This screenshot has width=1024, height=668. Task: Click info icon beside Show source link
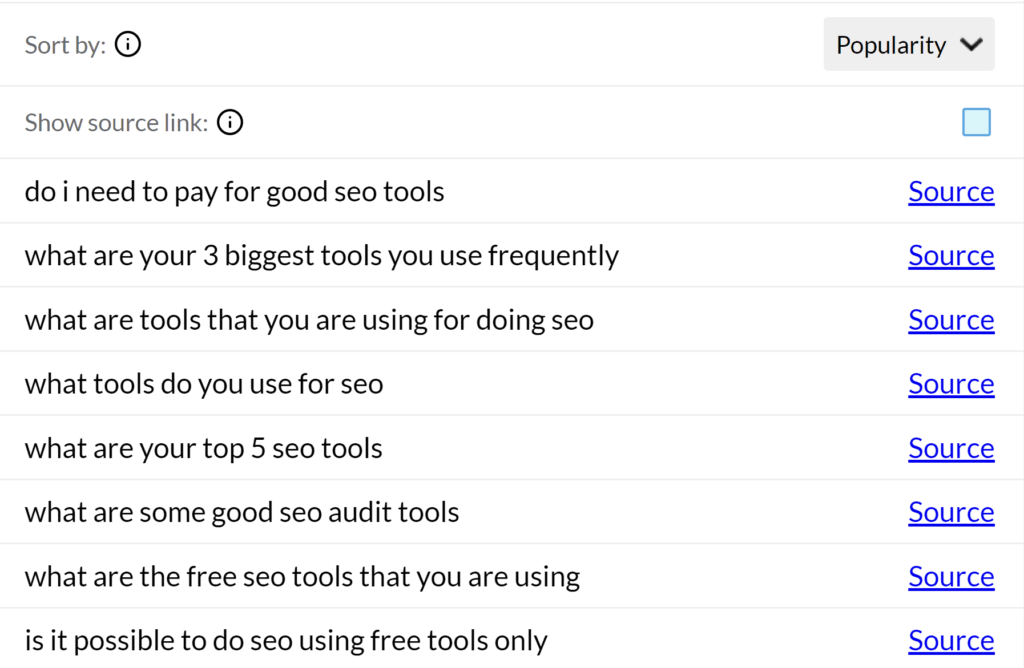point(230,123)
